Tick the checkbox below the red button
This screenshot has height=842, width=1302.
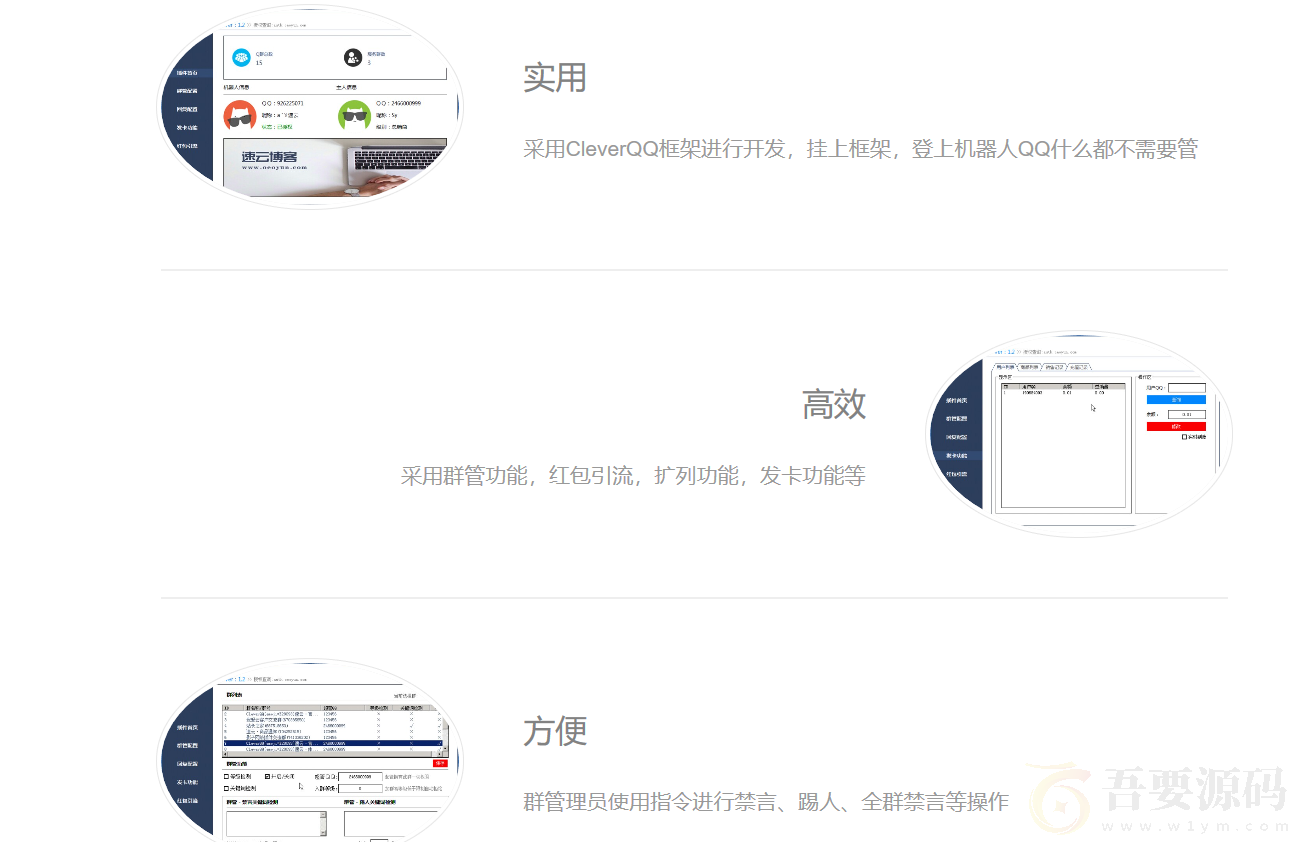pyautogui.click(x=1185, y=437)
